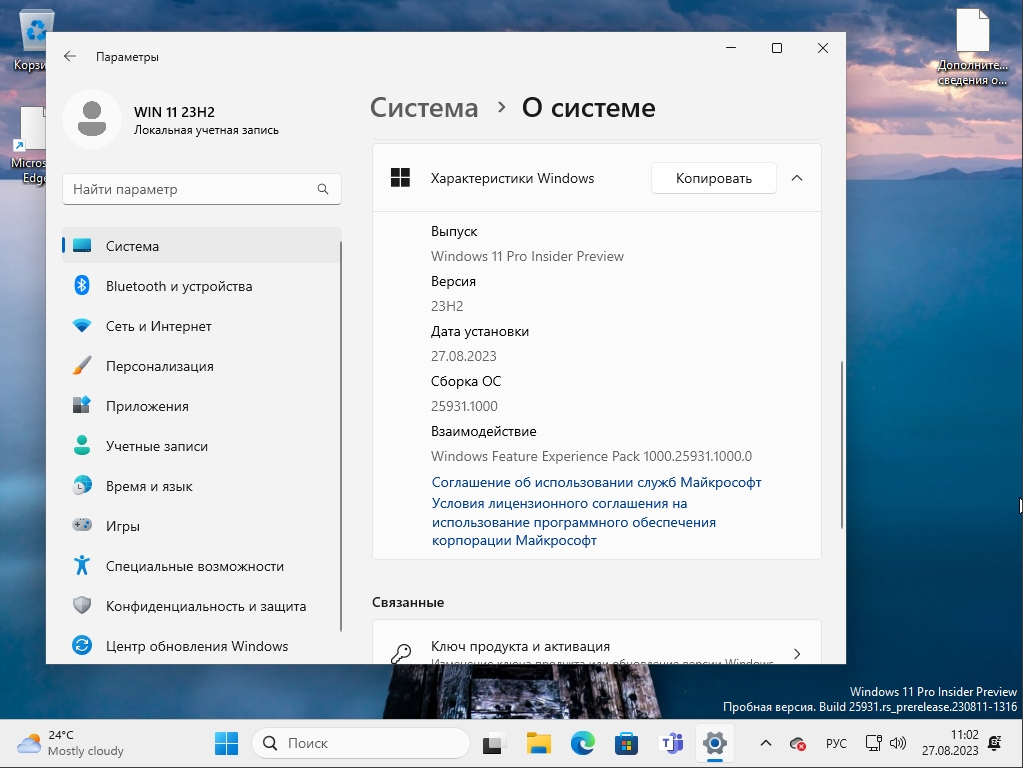Click the Взаимодействие label
The height and width of the screenshot is (768, 1023).
click(483, 431)
